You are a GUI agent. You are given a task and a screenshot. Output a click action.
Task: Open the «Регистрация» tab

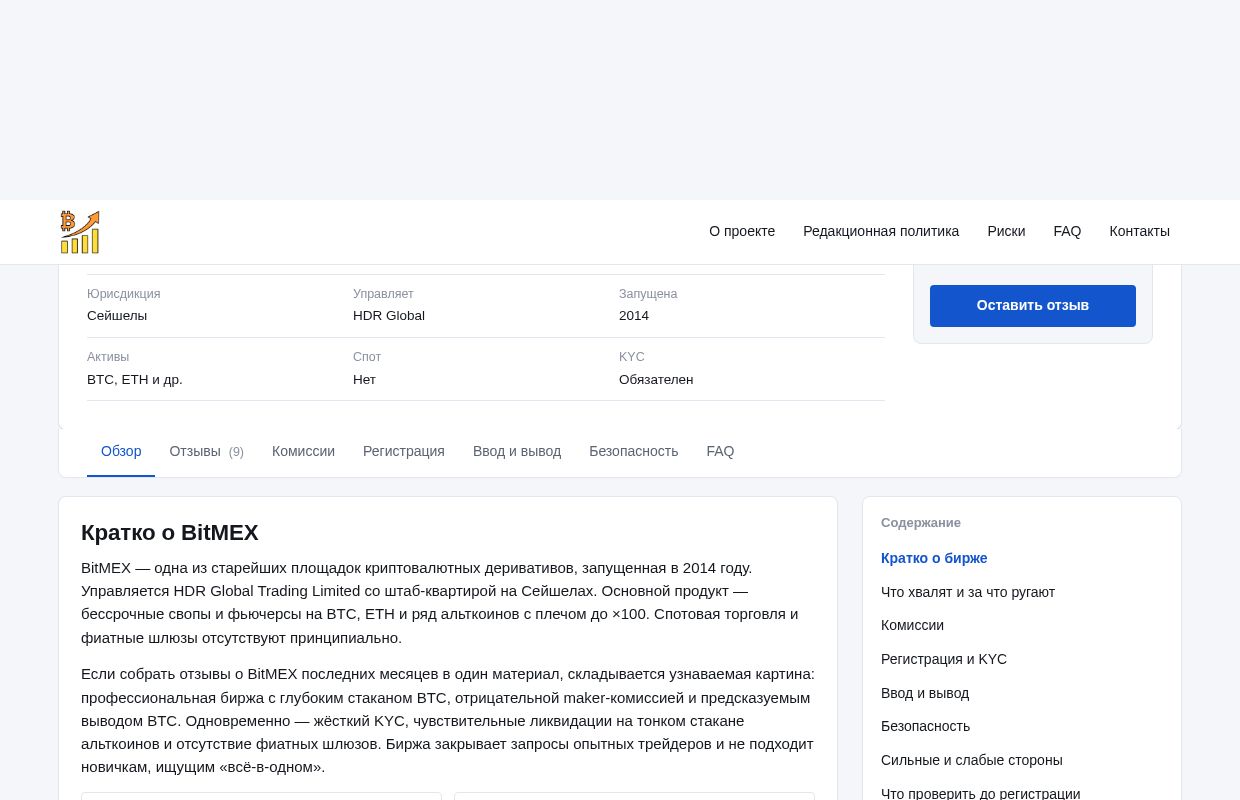coord(404,452)
